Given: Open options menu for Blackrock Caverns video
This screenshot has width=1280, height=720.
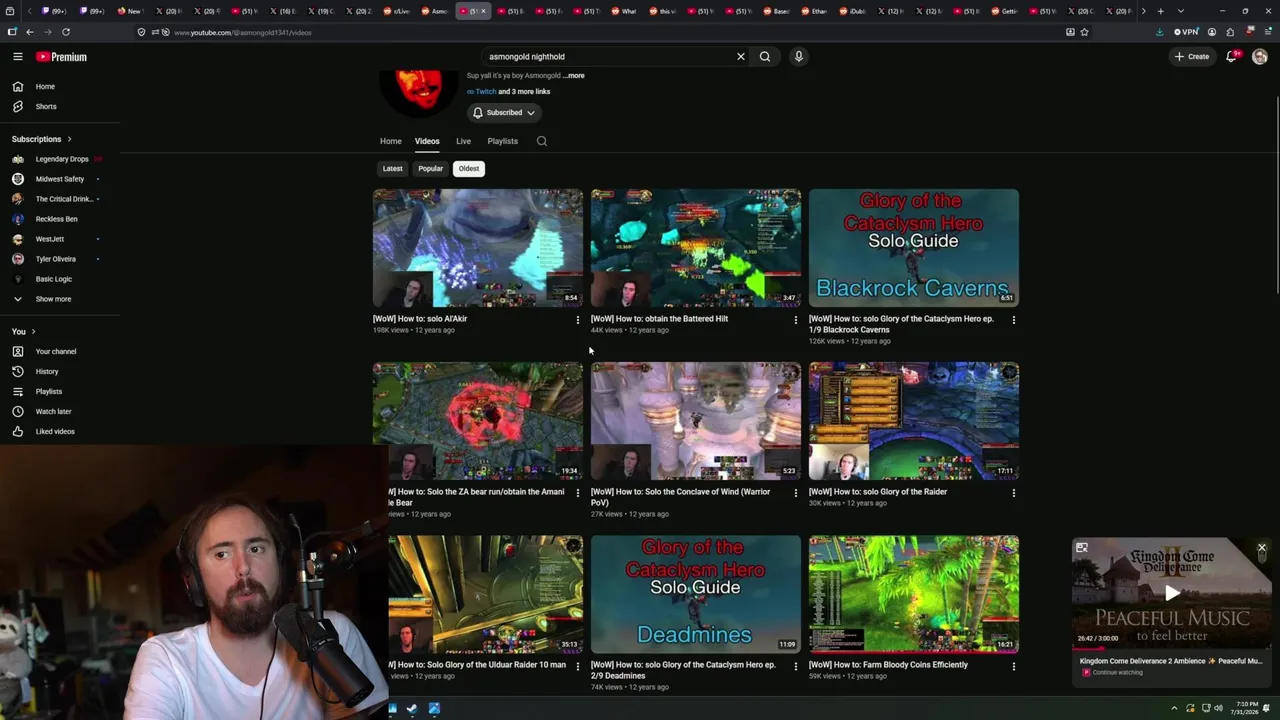Looking at the screenshot, I should [1014, 320].
